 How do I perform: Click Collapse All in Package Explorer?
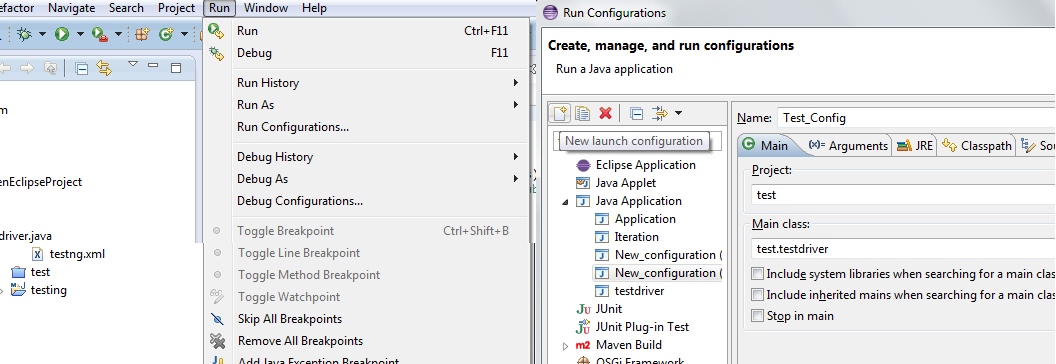(81, 68)
